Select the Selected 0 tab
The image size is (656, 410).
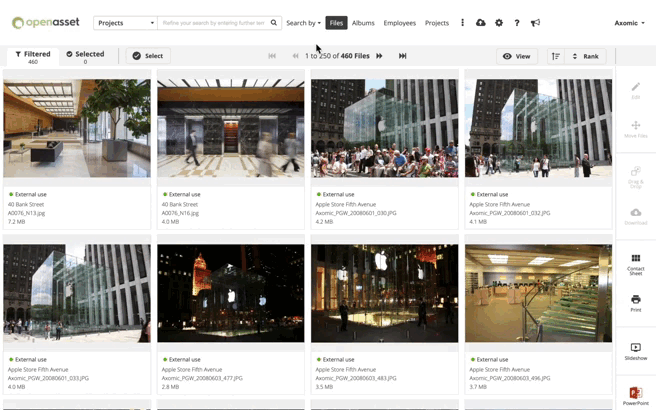85,57
